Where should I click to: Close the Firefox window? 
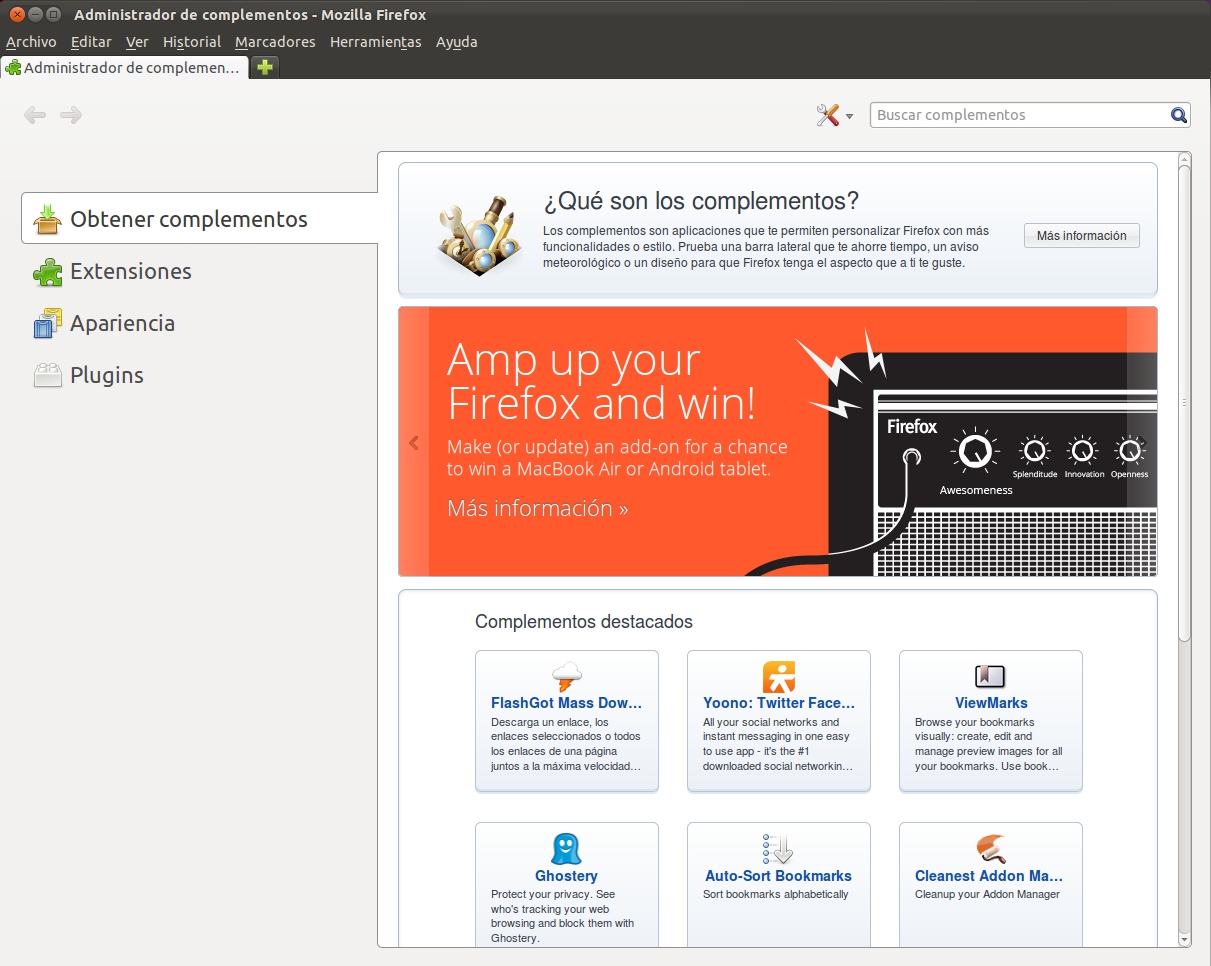tap(17, 15)
